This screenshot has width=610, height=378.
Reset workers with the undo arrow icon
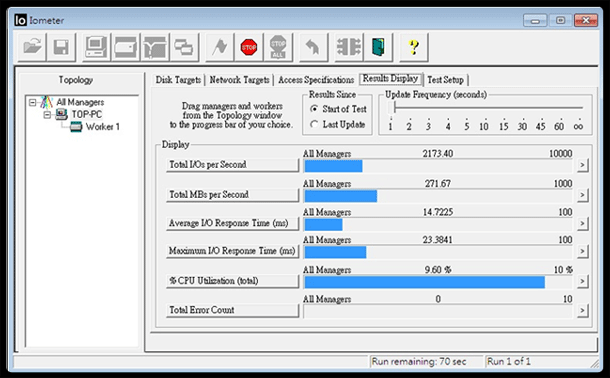click(x=313, y=47)
